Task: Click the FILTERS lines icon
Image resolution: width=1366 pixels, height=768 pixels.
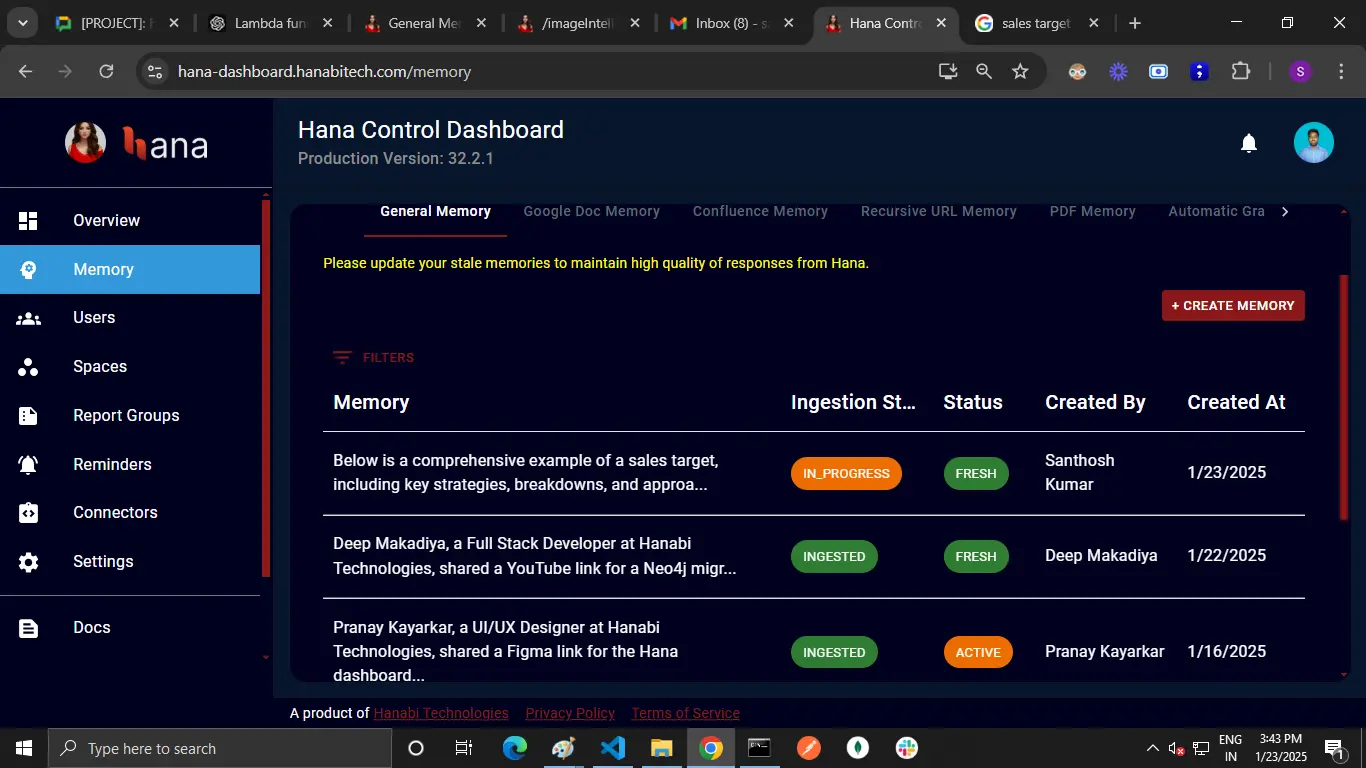Action: click(x=342, y=358)
